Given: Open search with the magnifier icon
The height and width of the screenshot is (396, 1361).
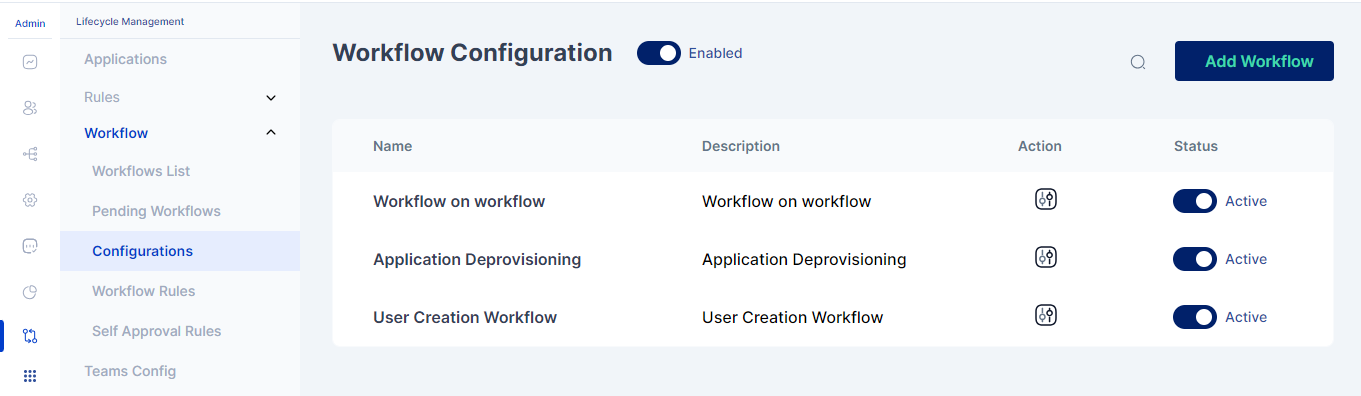Looking at the screenshot, I should [x=1138, y=62].
